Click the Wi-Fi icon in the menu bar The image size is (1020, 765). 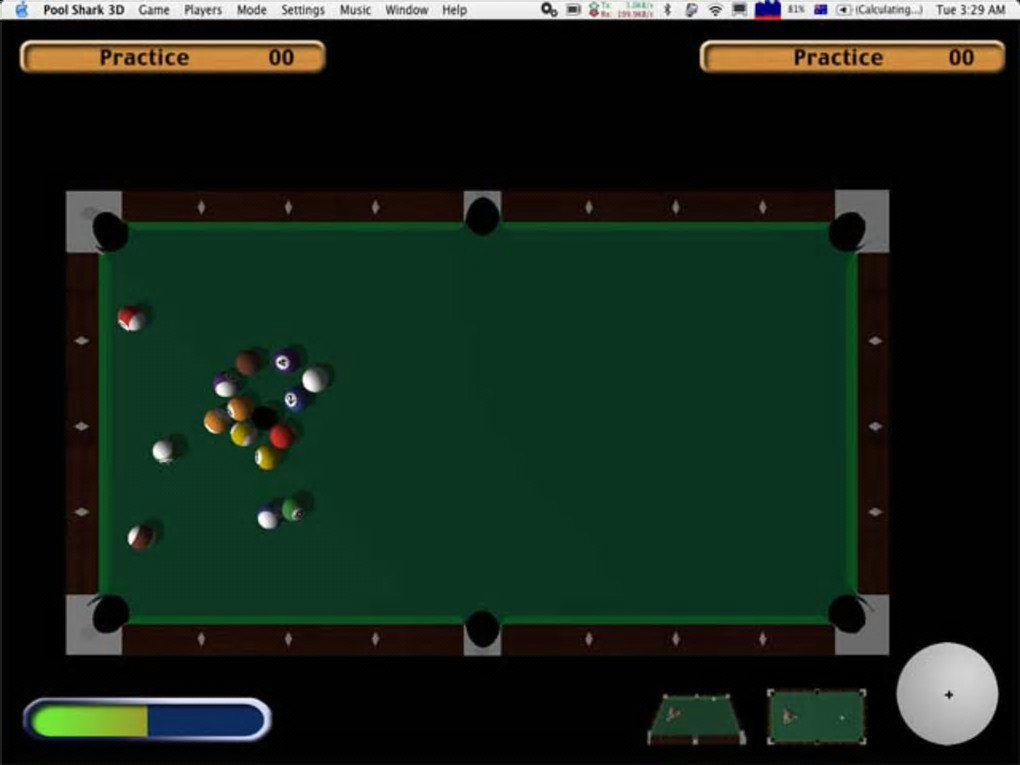point(715,10)
